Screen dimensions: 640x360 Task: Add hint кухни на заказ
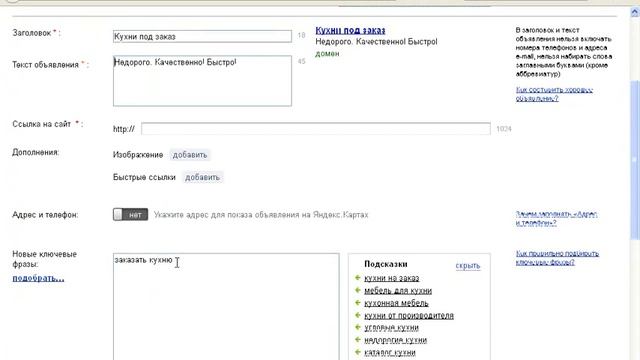click(391, 278)
